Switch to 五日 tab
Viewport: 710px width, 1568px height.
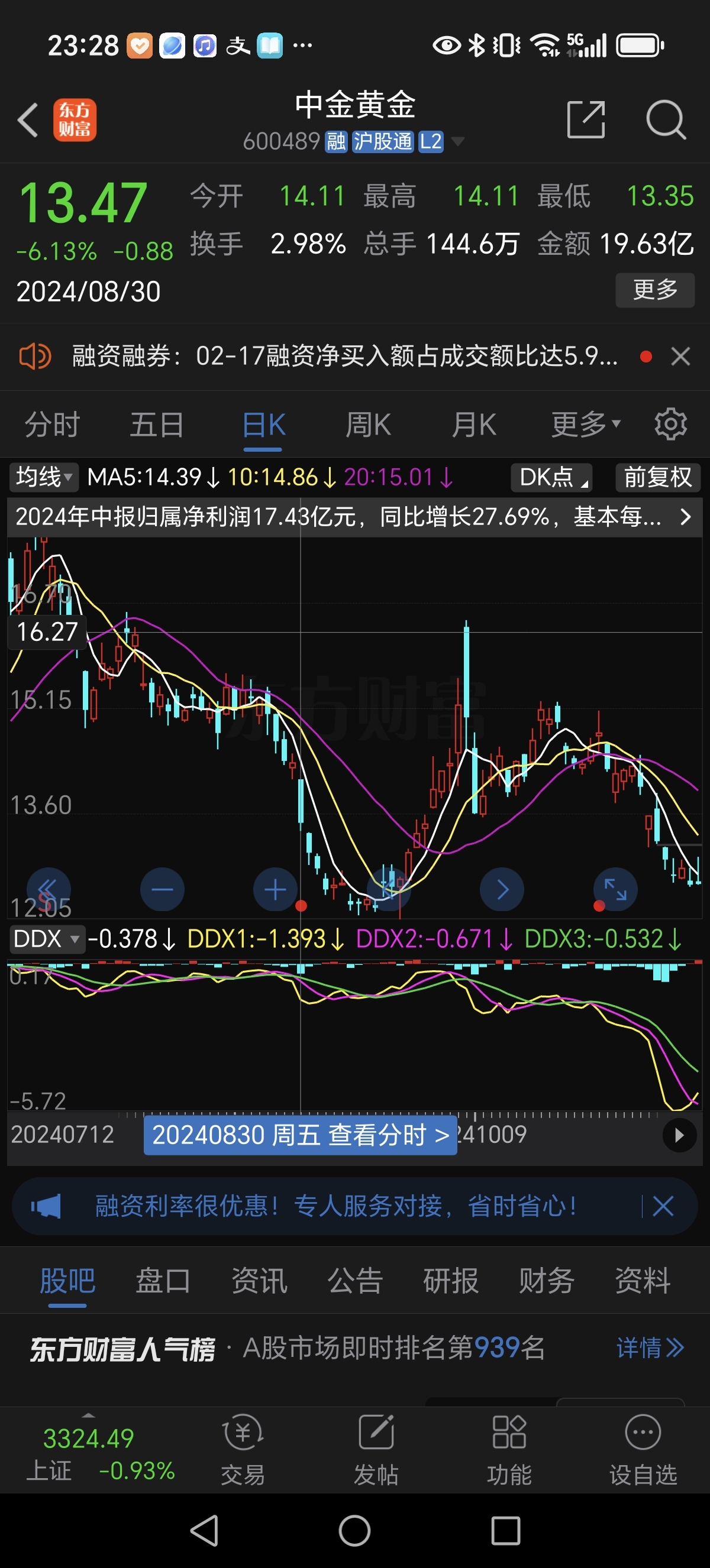coord(157,425)
